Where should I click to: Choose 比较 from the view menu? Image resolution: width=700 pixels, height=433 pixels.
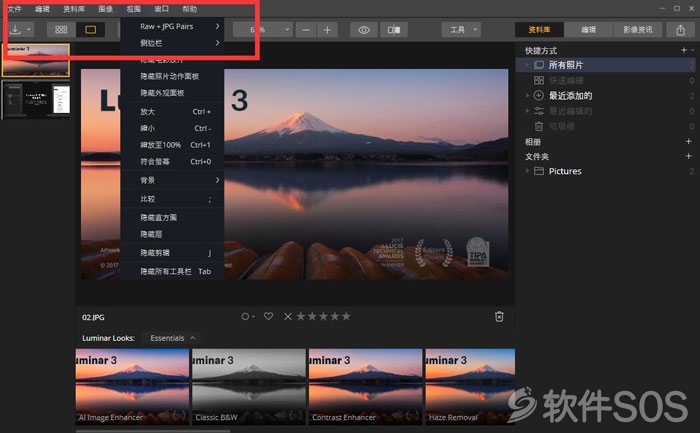tap(172, 199)
